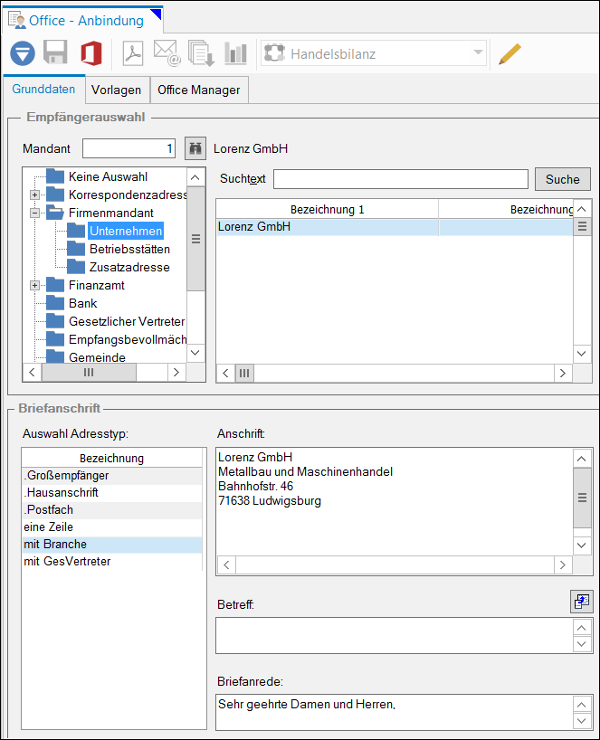Click the Mandant number input field
This screenshot has height=740, width=600.
tap(129, 149)
